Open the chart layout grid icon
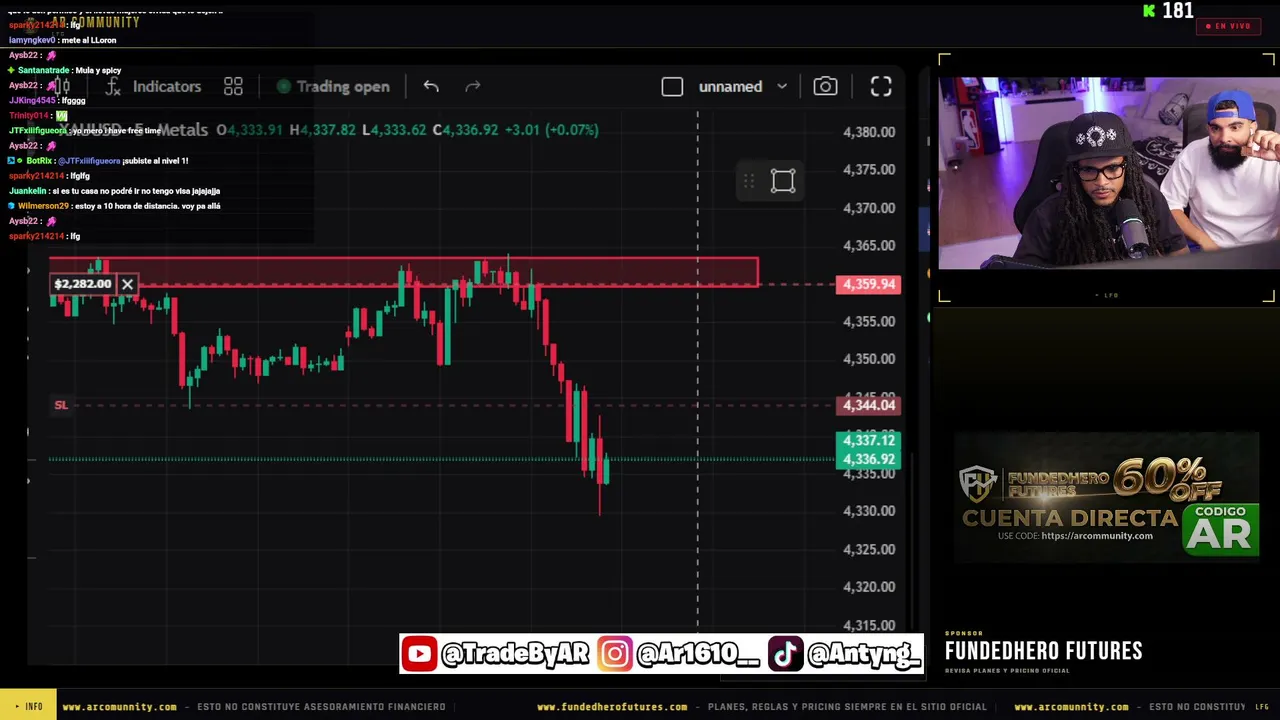1280x720 pixels. point(233,87)
